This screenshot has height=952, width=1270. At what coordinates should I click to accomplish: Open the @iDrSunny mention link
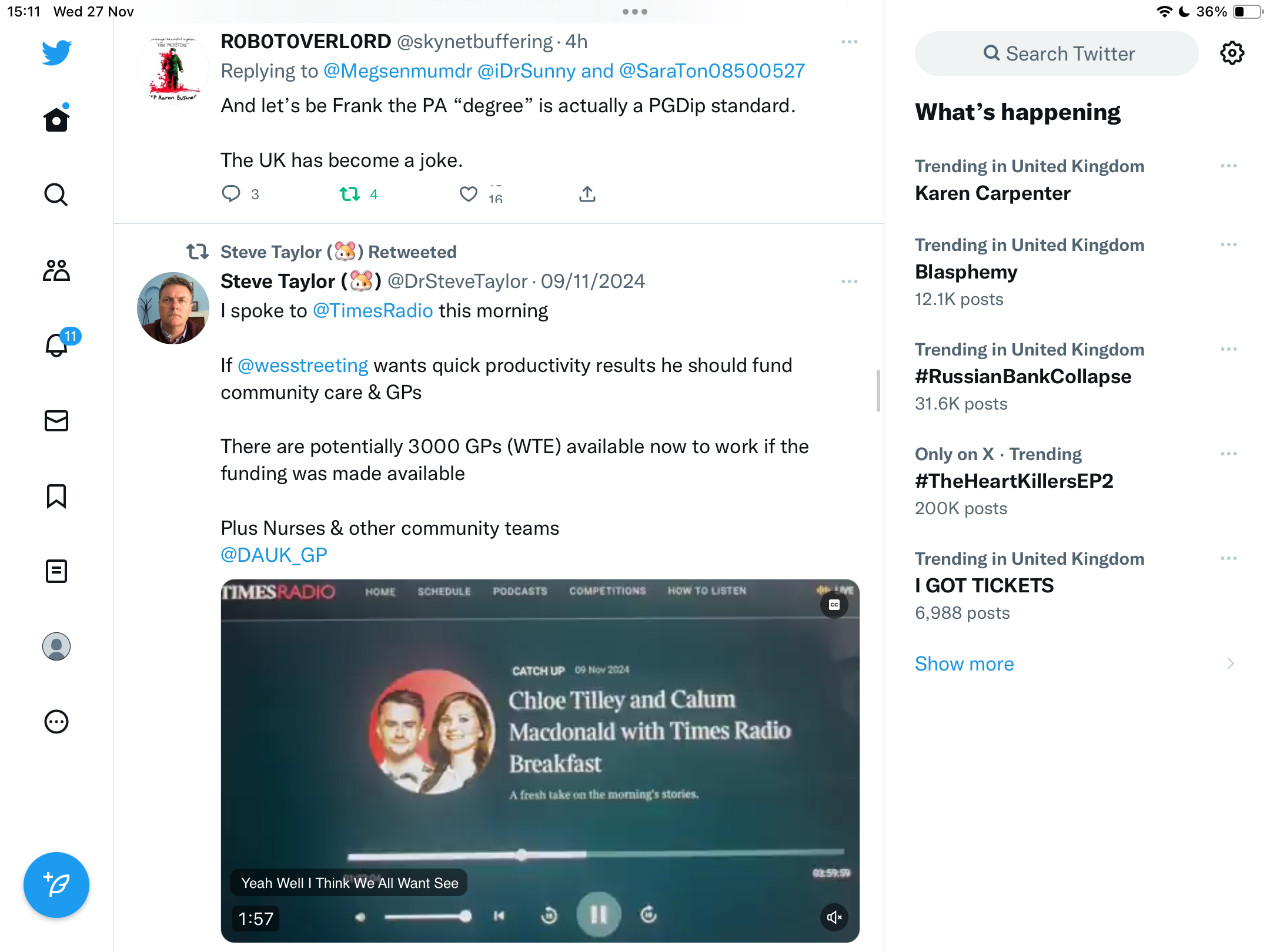click(x=526, y=71)
